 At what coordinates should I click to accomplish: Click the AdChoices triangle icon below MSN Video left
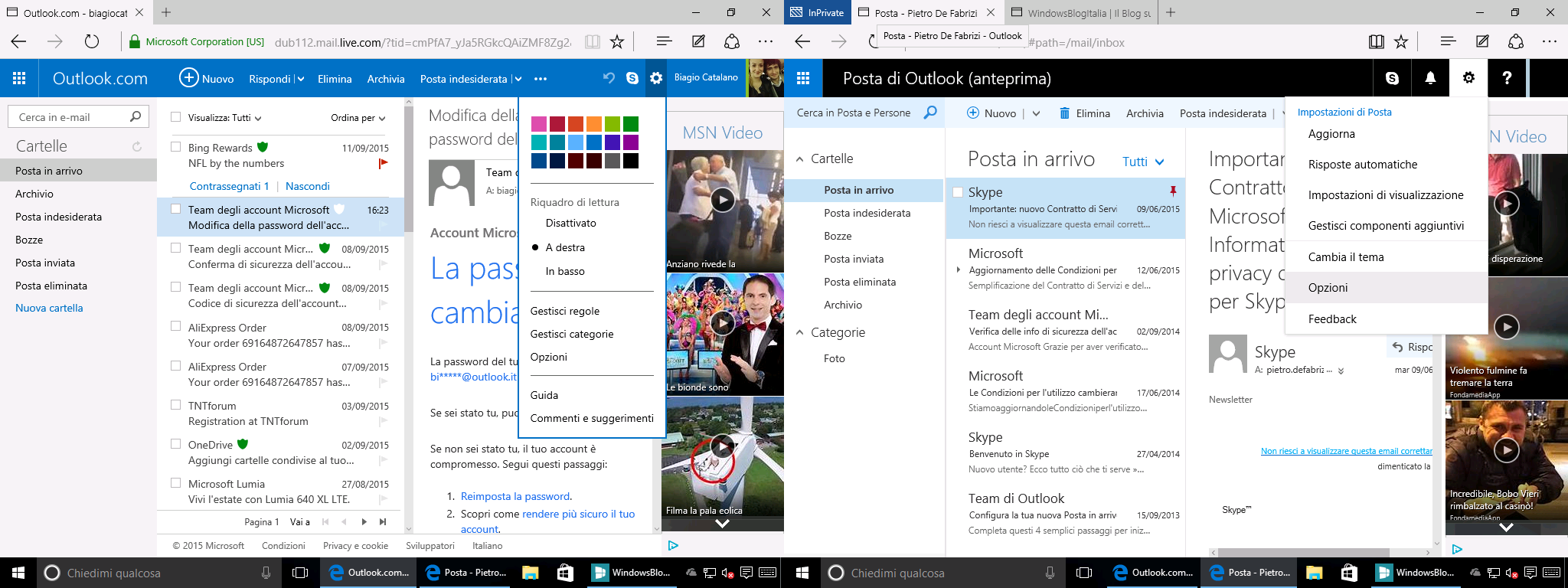click(673, 546)
